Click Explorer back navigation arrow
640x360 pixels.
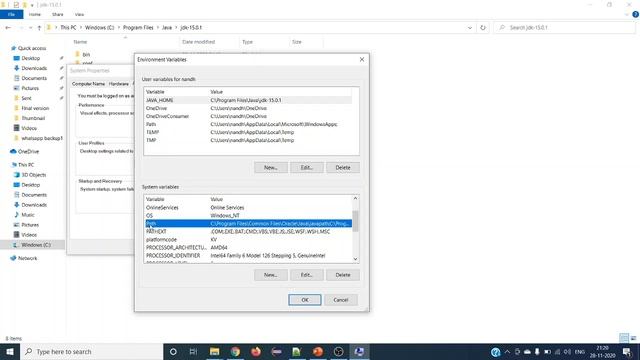pos(8,28)
